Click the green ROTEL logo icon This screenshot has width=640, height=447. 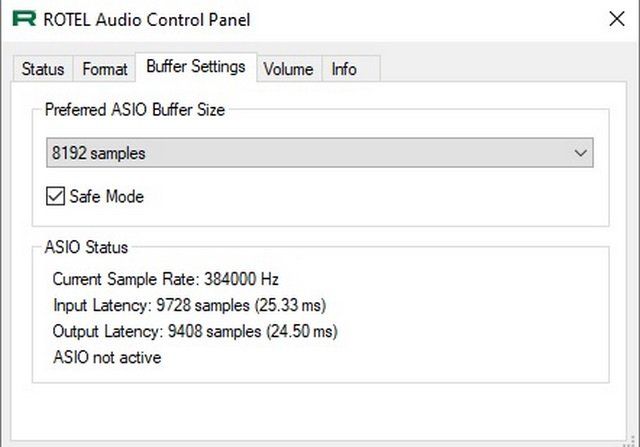click(x=24, y=19)
